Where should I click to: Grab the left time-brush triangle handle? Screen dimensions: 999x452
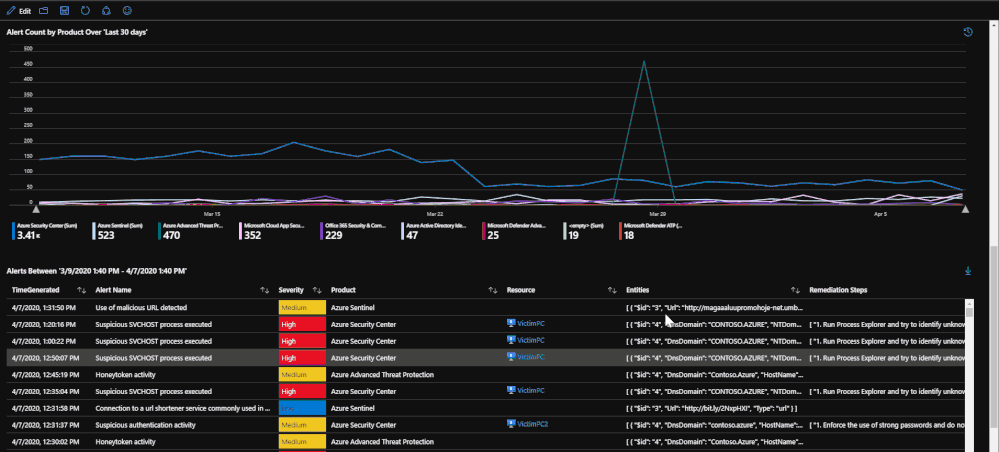(x=36, y=209)
